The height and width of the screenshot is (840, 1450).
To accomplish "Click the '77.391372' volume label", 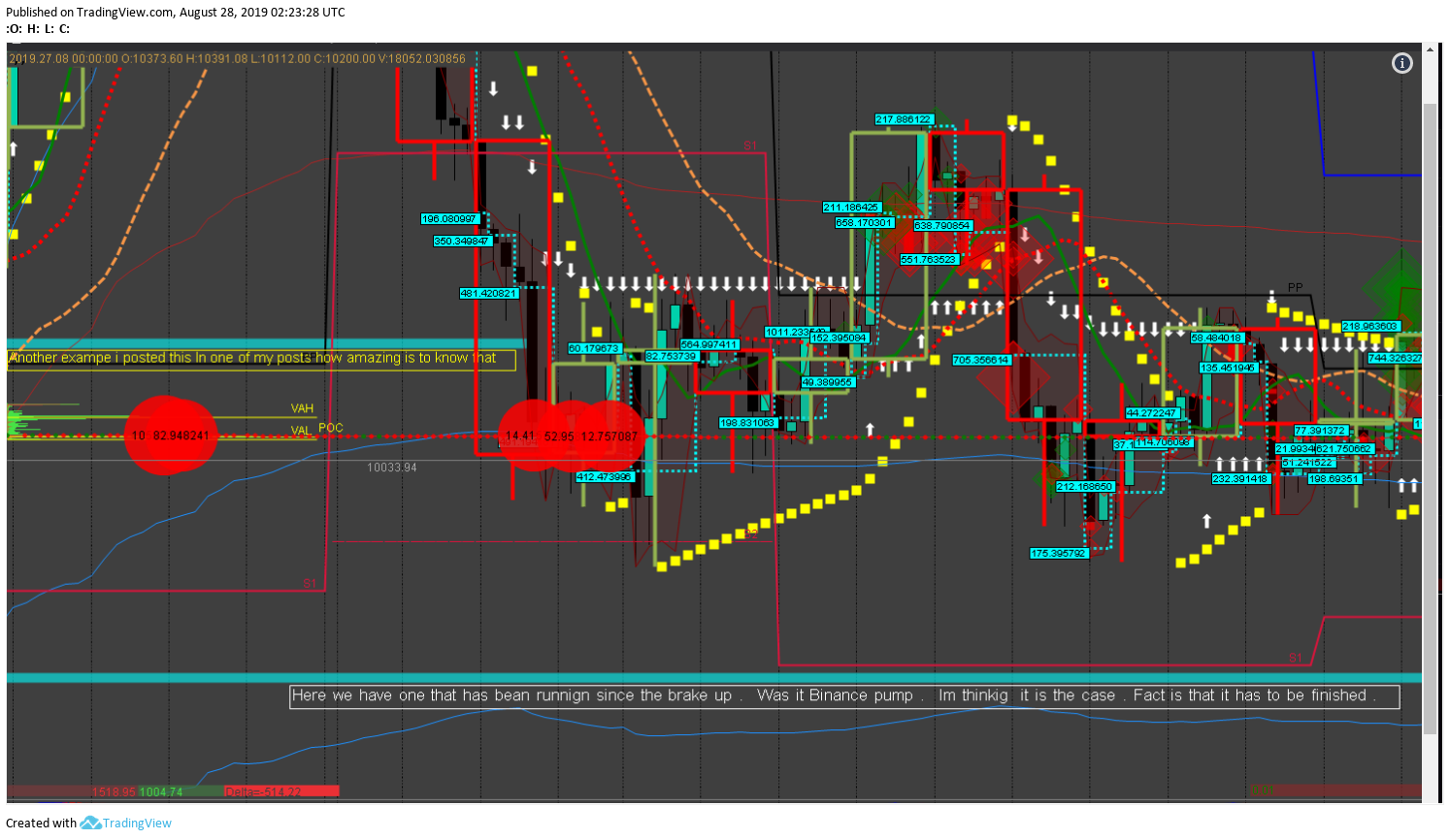I will [1321, 431].
